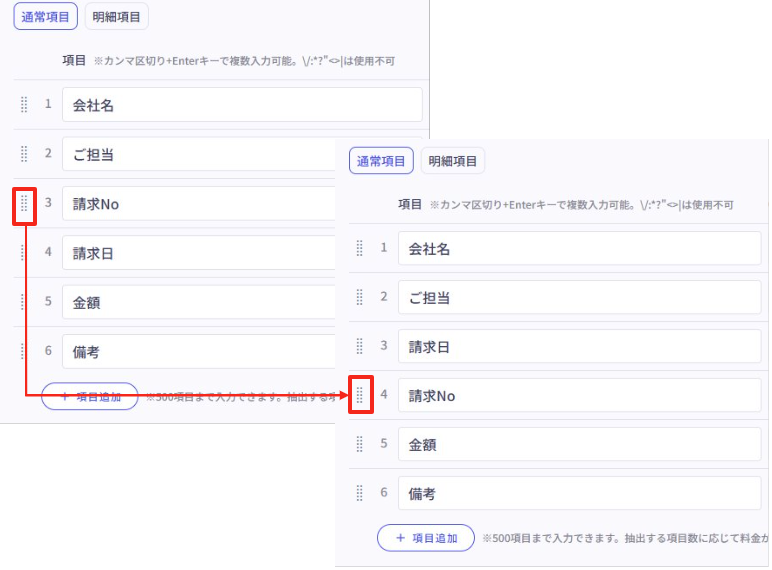The height and width of the screenshot is (570, 772).
Task: Click the 項目追加 button in the front panel
Action: pos(425,538)
